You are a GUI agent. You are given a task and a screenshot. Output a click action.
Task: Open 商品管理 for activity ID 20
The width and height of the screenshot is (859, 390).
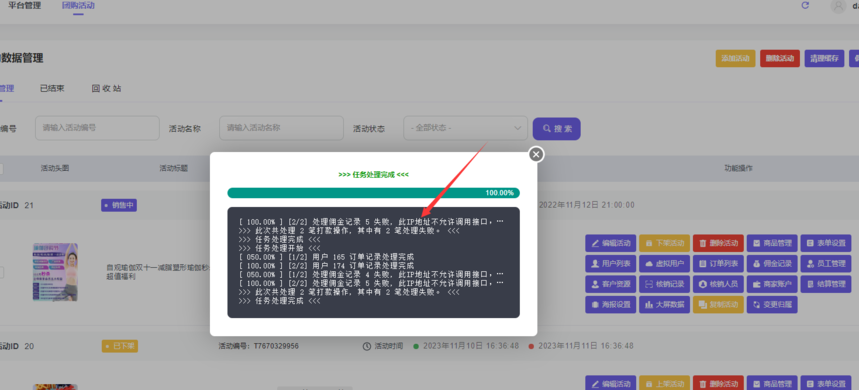771,383
